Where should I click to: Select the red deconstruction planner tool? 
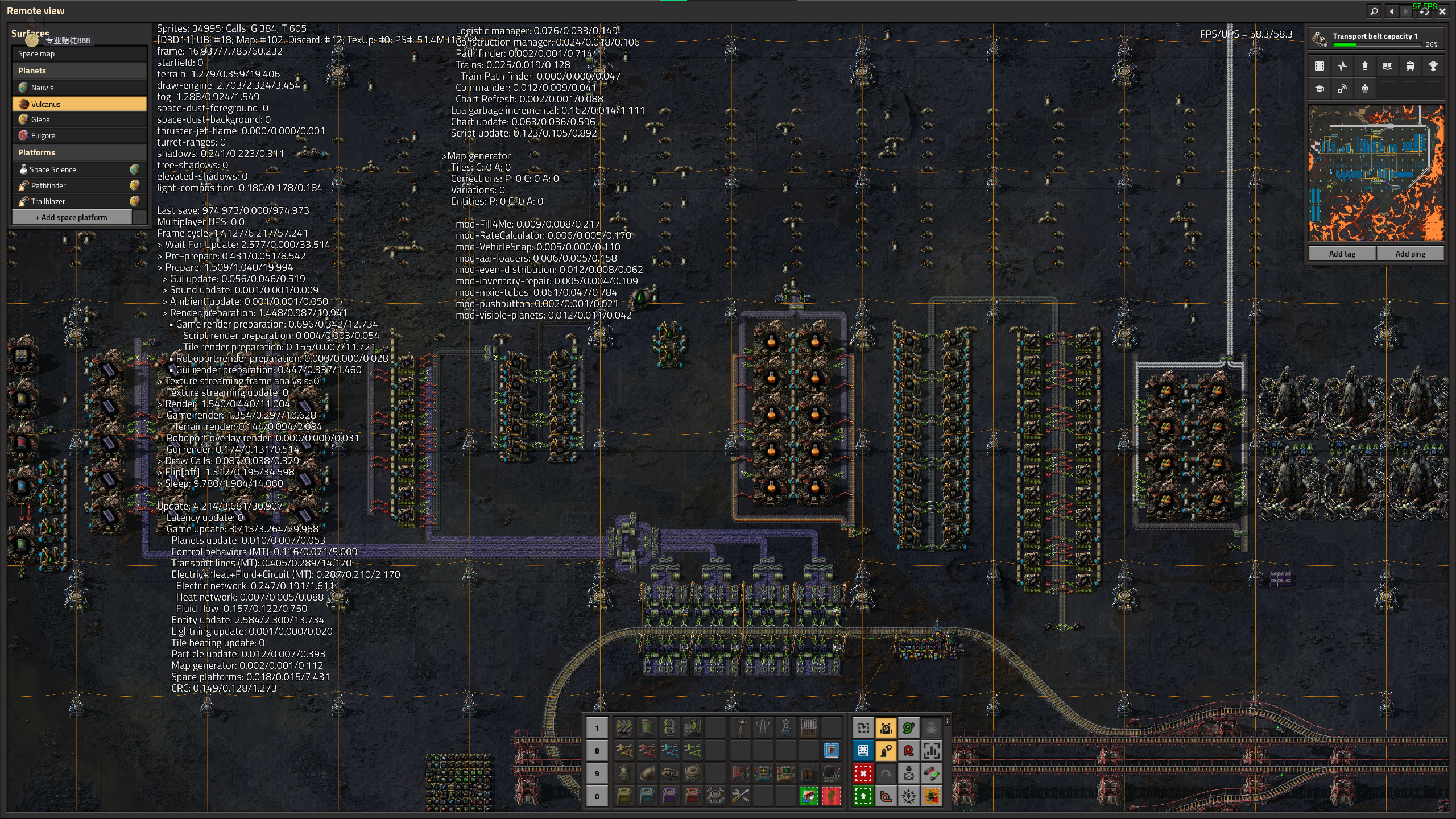pyautogui.click(x=863, y=773)
